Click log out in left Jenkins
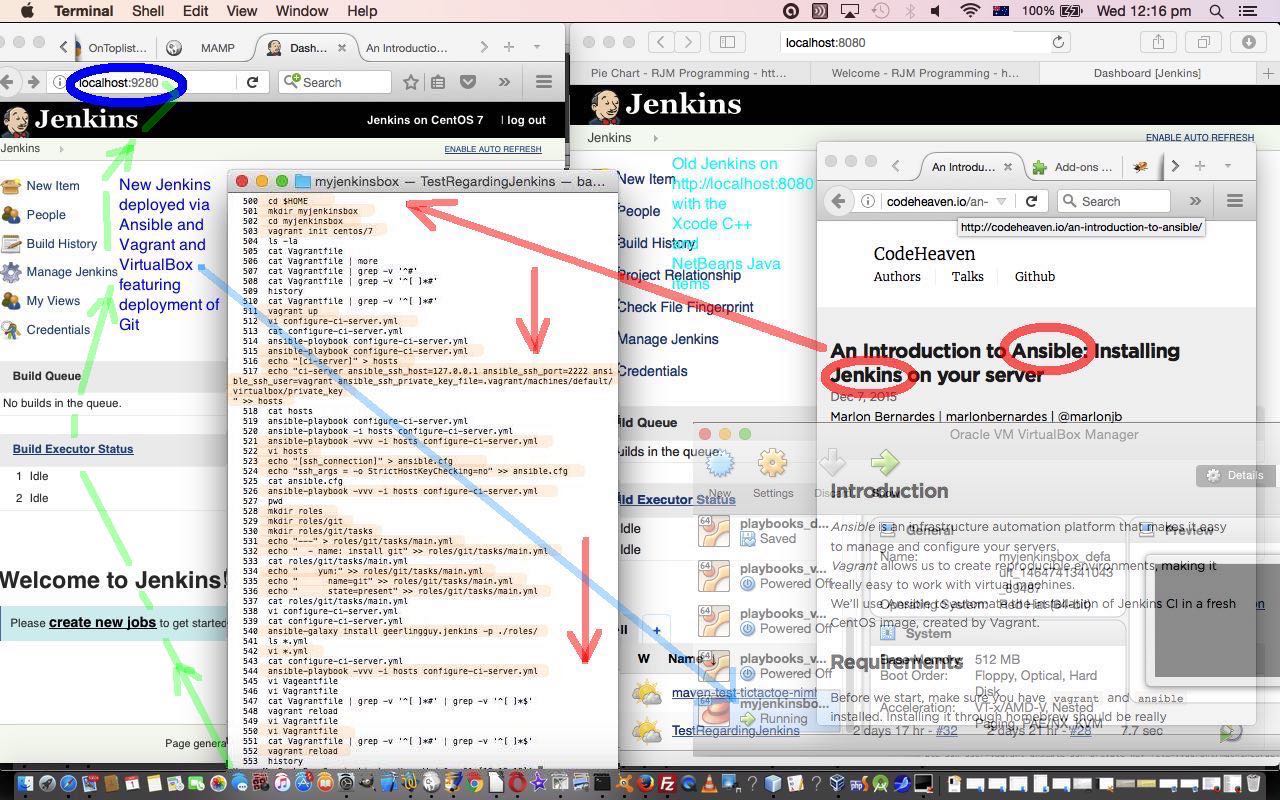Viewport: 1280px width, 800px height. pos(526,120)
